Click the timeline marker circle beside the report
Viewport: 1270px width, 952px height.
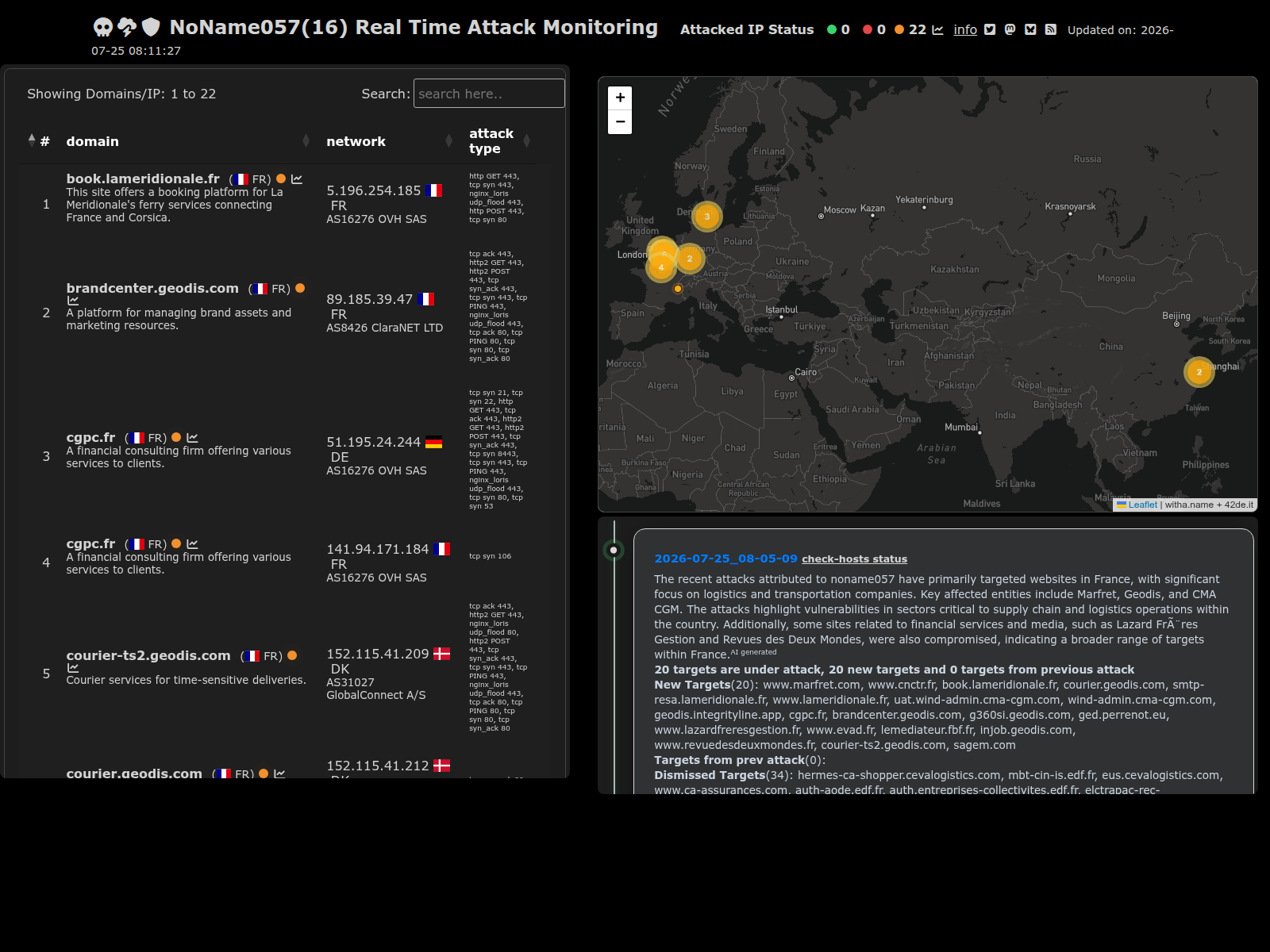tap(614, 550)
